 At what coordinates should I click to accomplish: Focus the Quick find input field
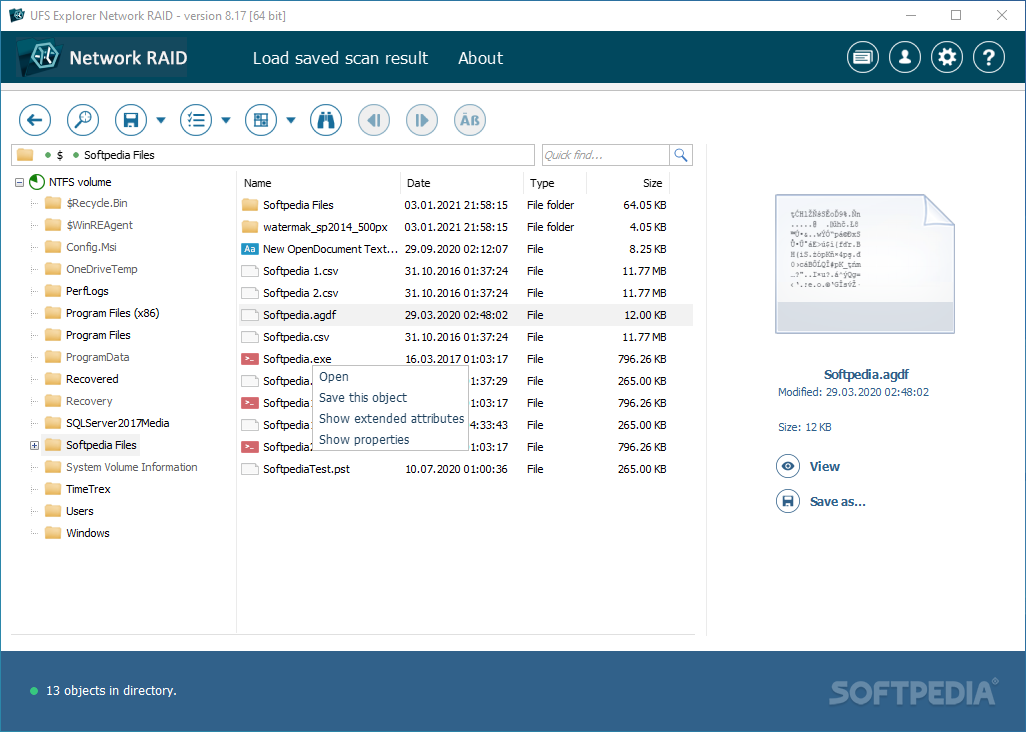click(x=606, y=155)
